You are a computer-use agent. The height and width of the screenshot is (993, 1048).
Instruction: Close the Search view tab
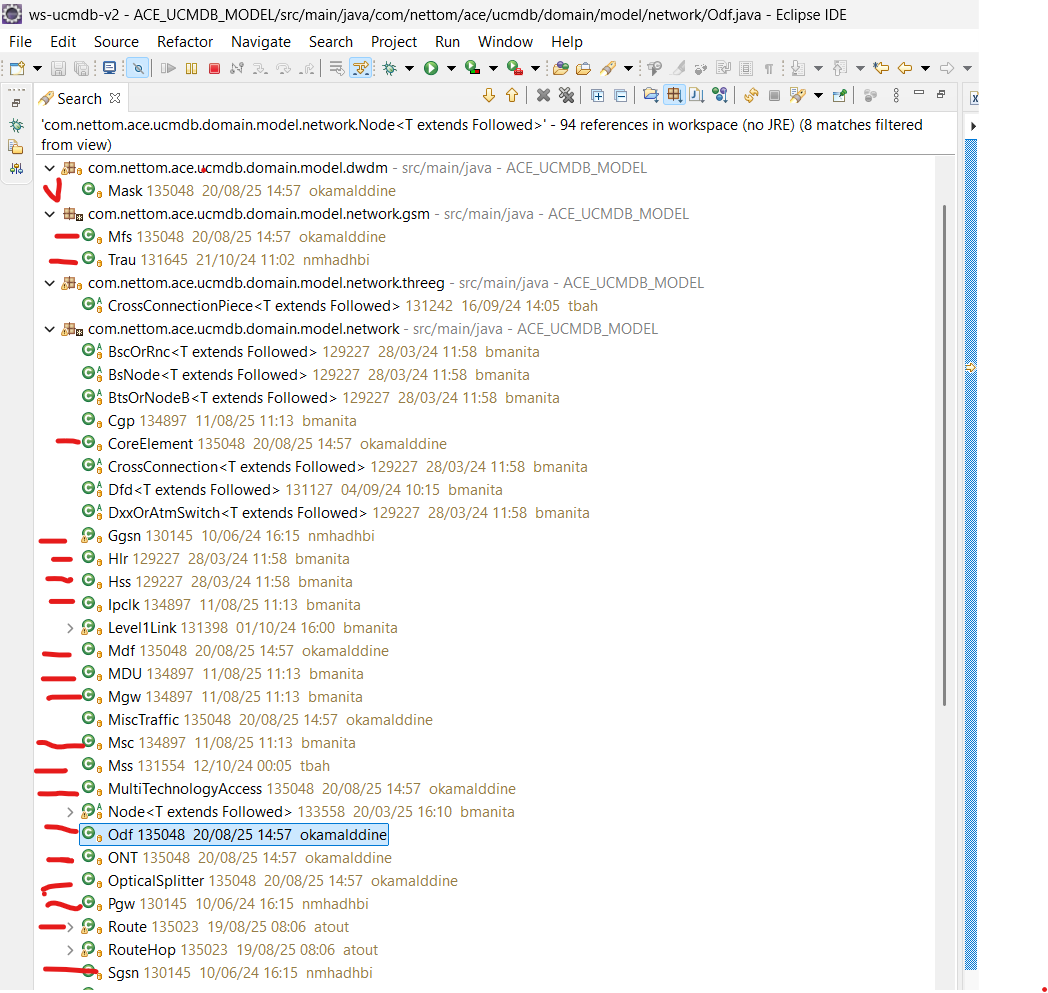pos(115,98)
